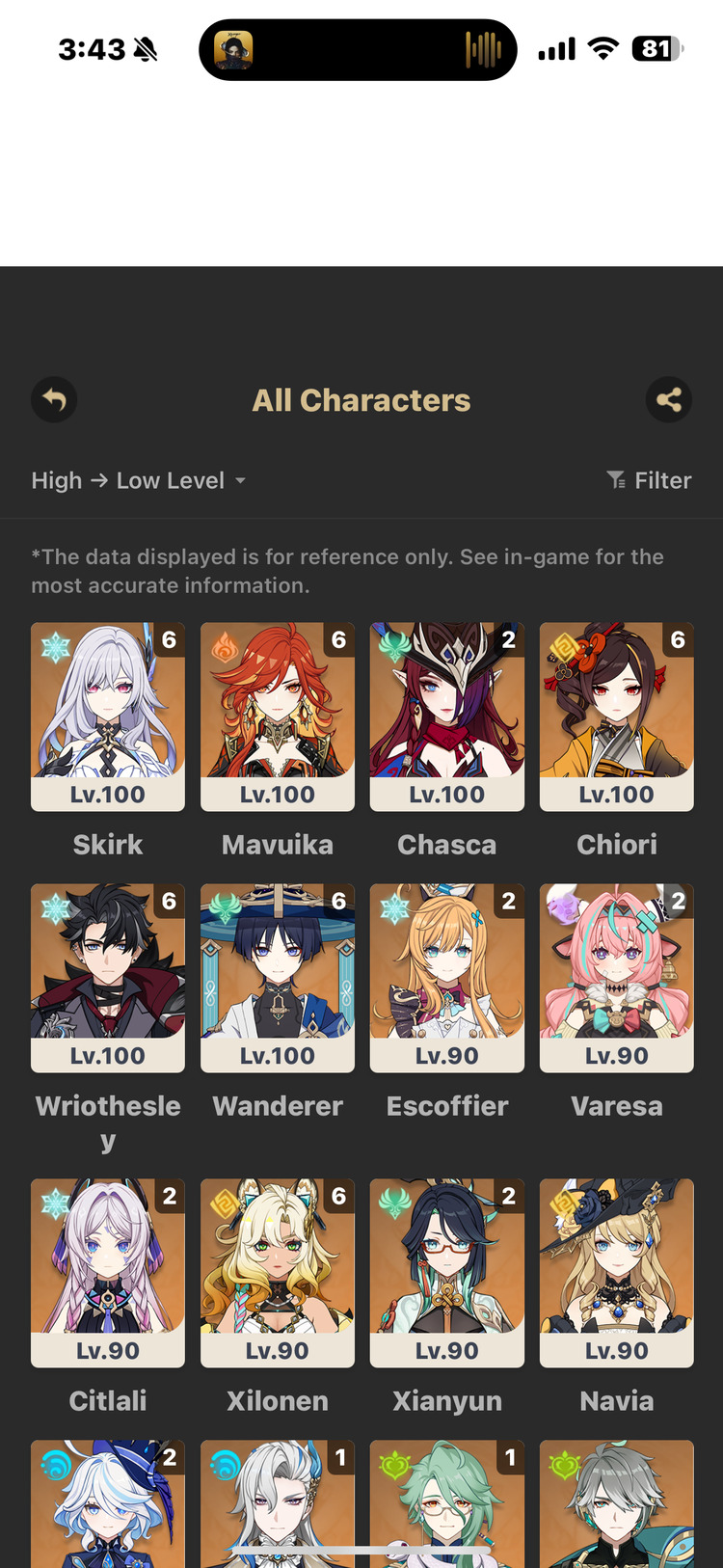This screenshot has height=1568, width=723.
Task: Select the Skirk character card
Action: pos(108,716)
